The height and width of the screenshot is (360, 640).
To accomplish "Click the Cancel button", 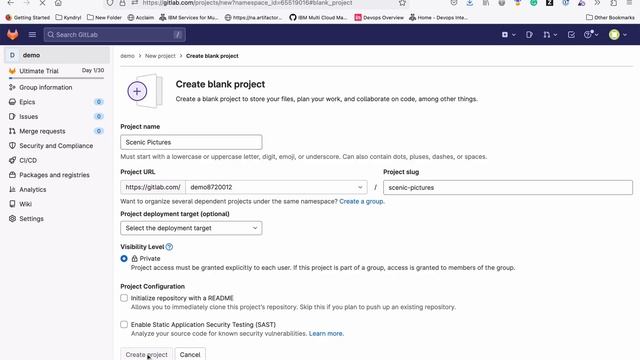I will point(190,354).
